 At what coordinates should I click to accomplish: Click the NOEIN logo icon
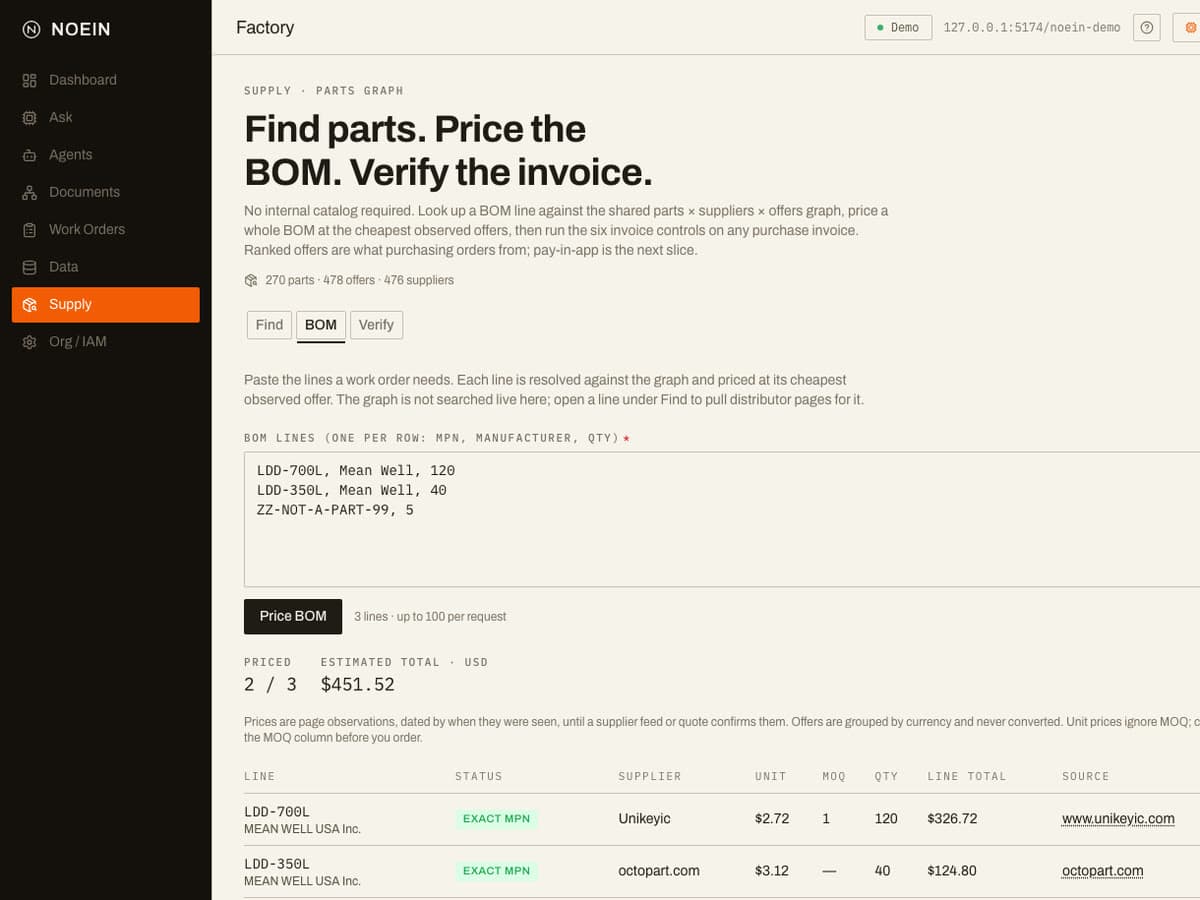[32, 29]
